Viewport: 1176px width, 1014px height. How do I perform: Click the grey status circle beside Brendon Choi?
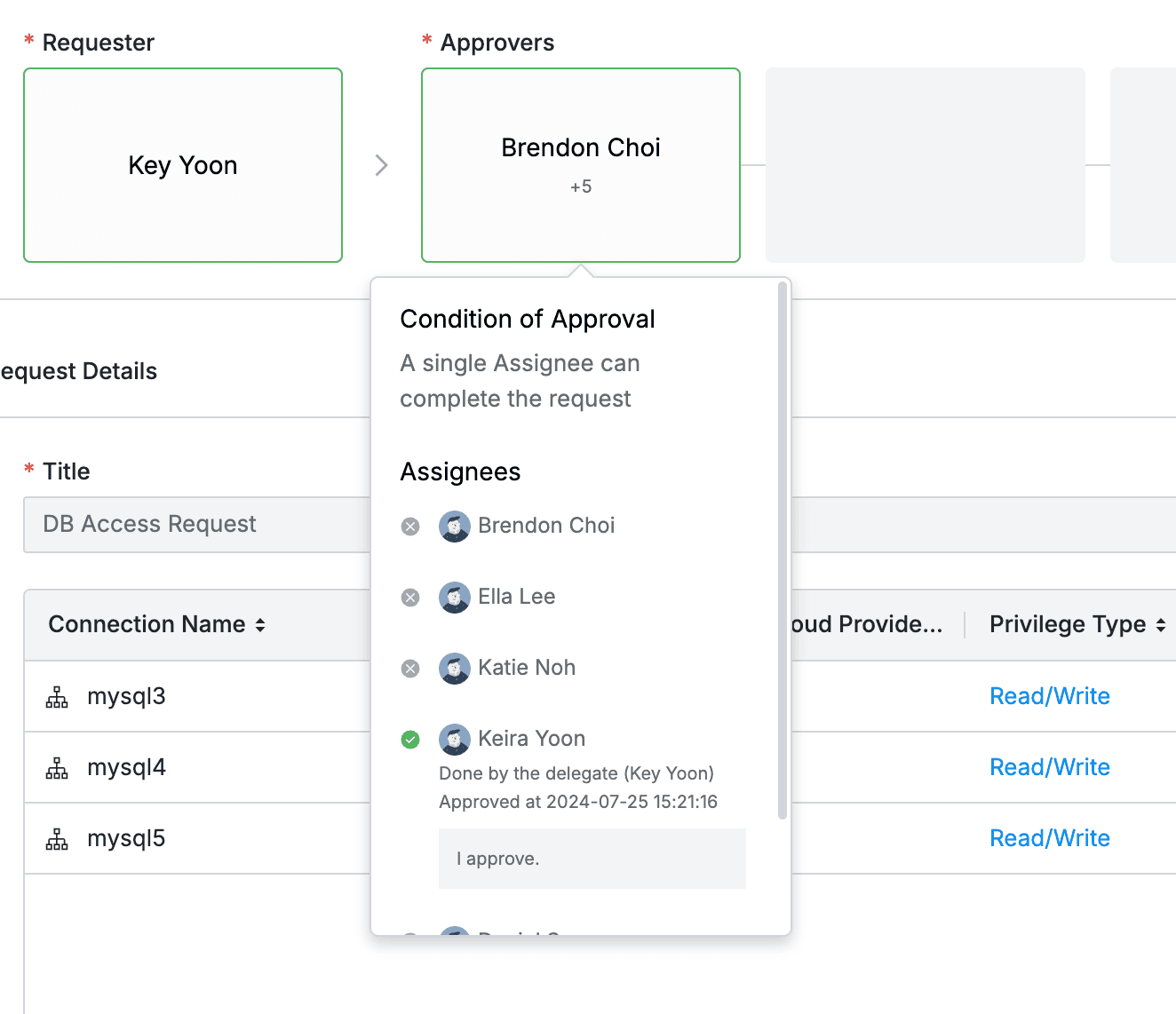(409, 526)
